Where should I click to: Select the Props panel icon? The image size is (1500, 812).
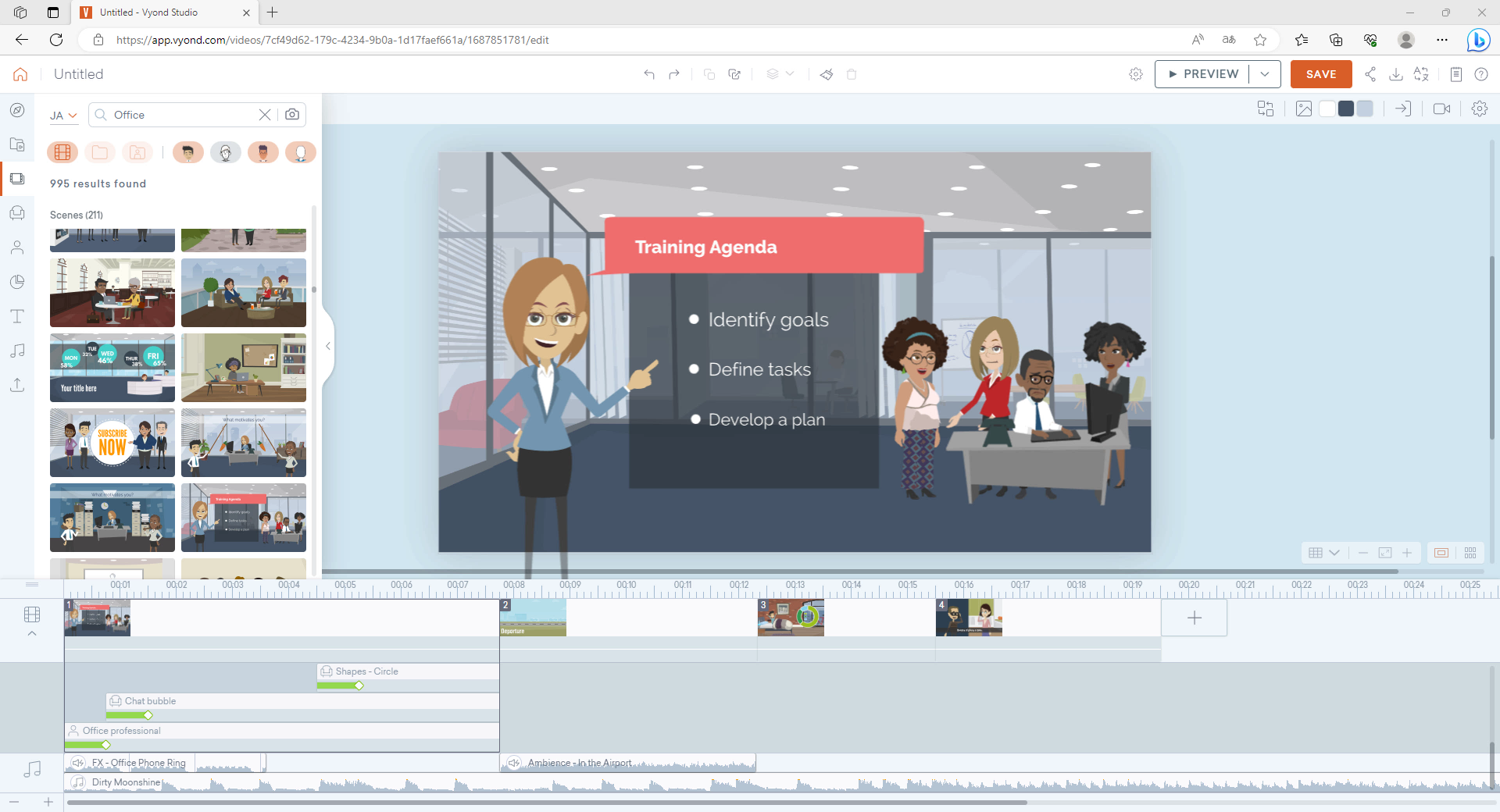pyautogui.click(x=17, y=213)
